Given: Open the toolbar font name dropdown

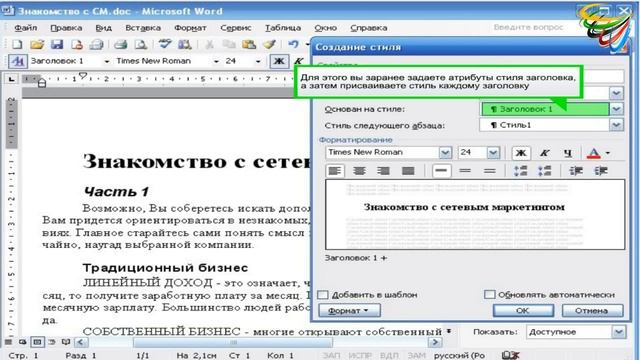Looking at the screenshot, I should [x=216, y=61].
